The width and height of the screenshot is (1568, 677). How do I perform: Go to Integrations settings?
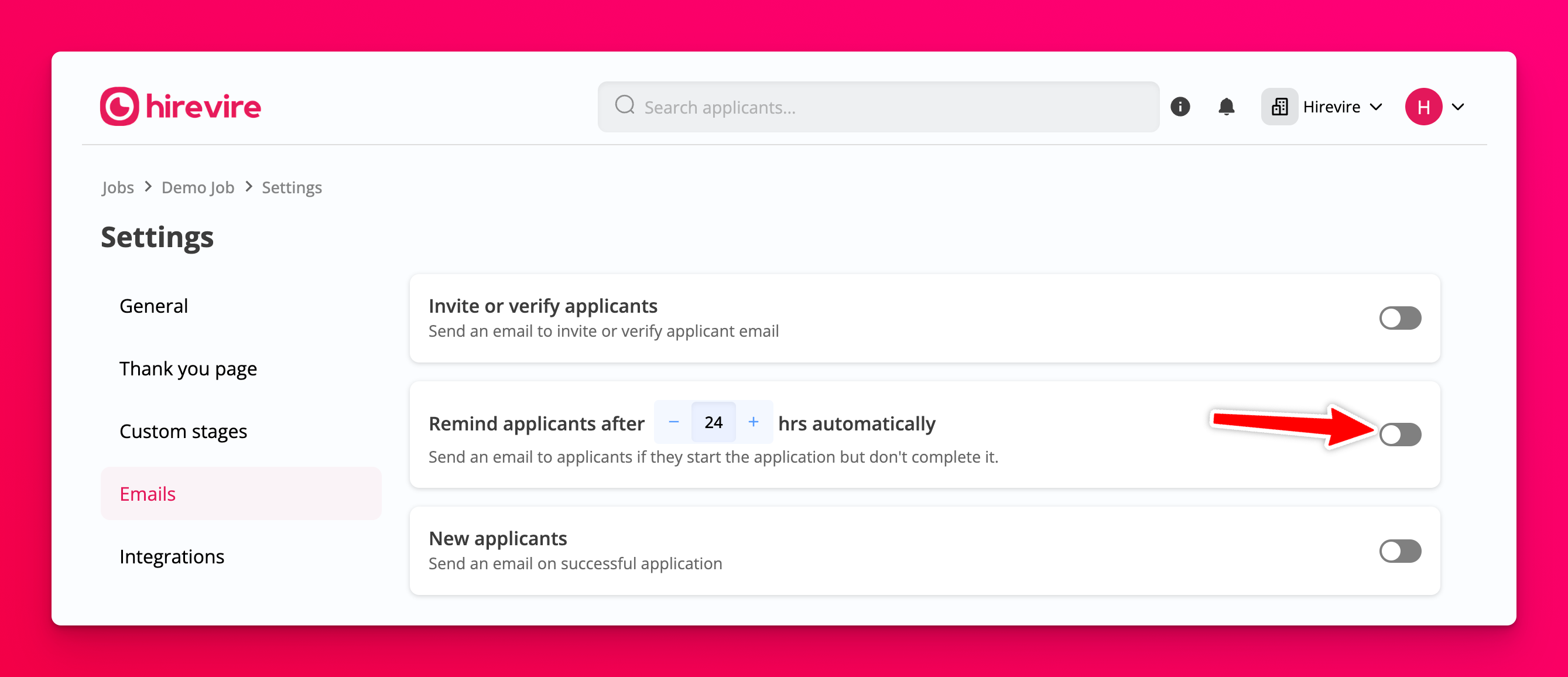point(172,556)
